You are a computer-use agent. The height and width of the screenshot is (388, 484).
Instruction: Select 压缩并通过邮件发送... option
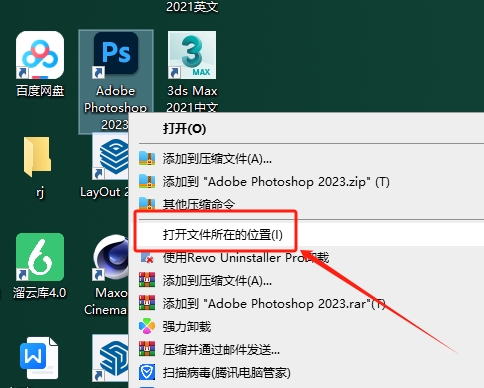pos(306,349)
